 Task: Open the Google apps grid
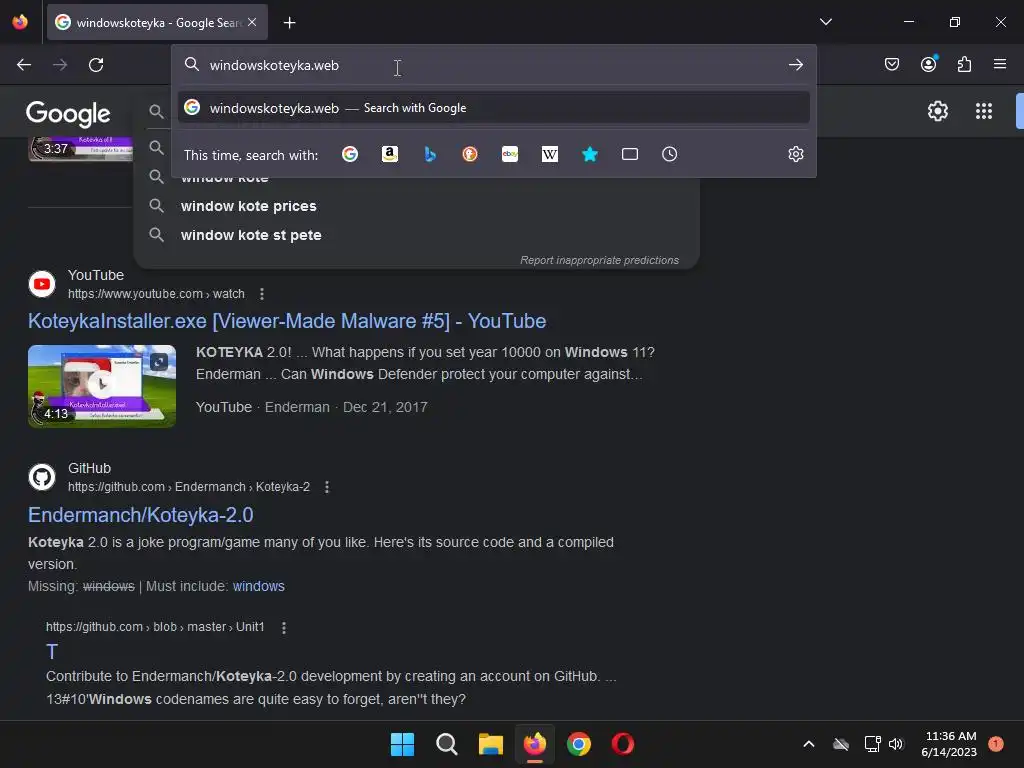[x=984, y=111]
